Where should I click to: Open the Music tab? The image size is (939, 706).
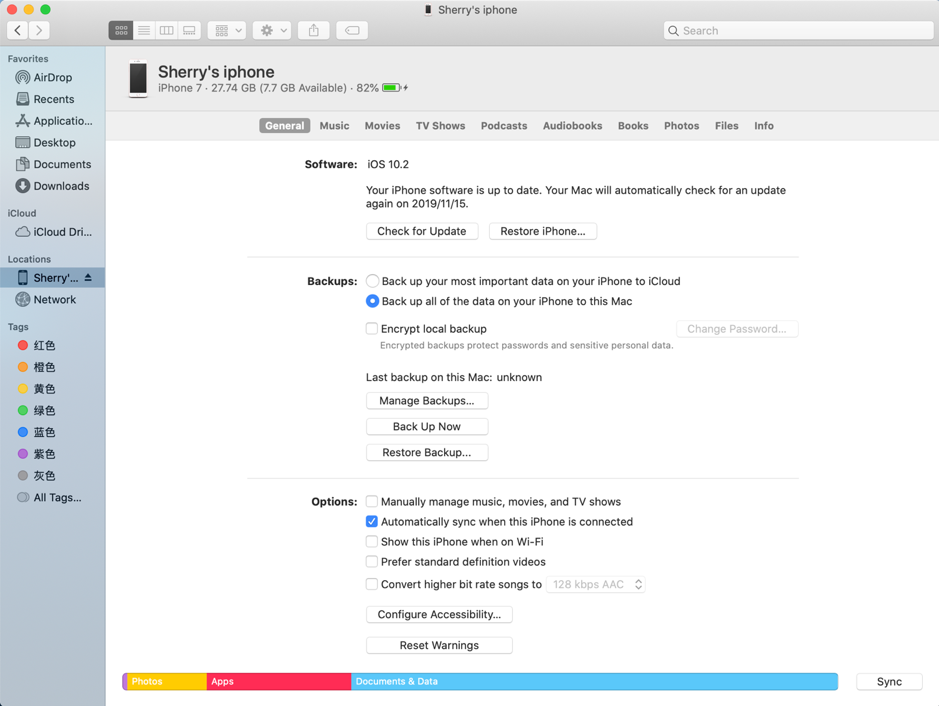click(x=334, y=126)
